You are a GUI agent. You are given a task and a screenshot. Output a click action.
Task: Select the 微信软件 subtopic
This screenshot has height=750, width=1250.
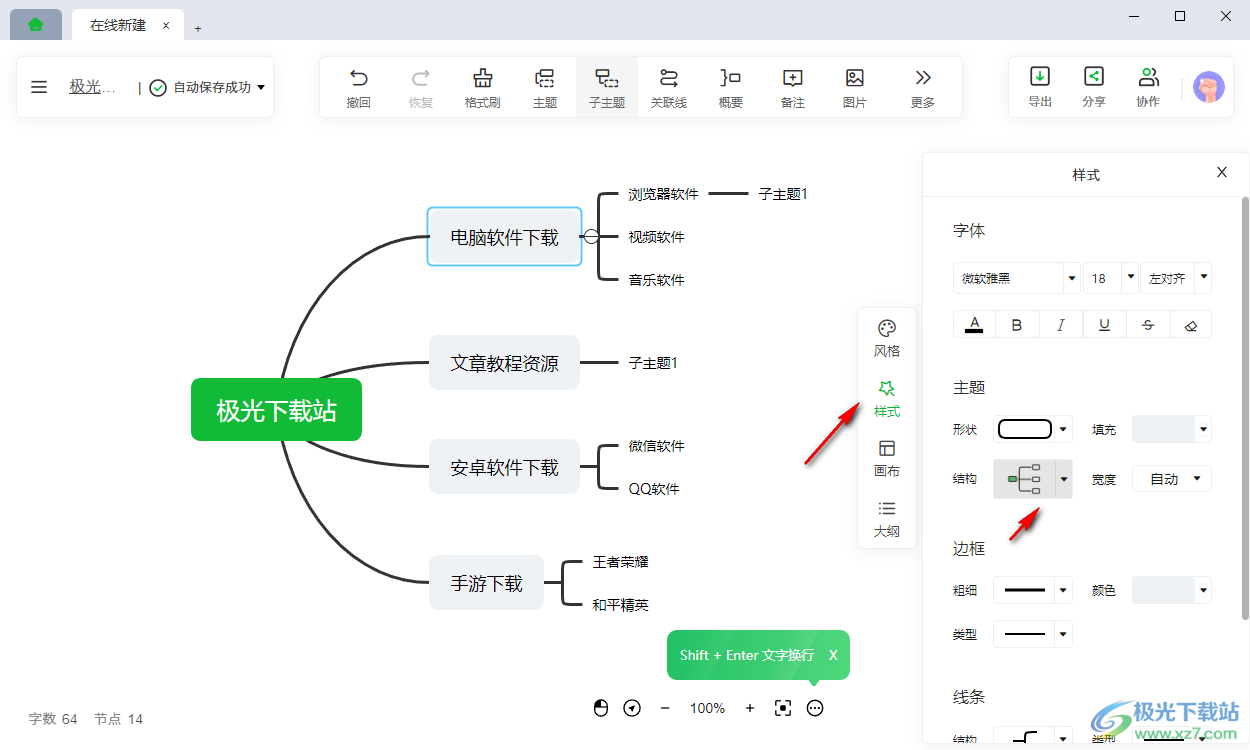(657, 446)
